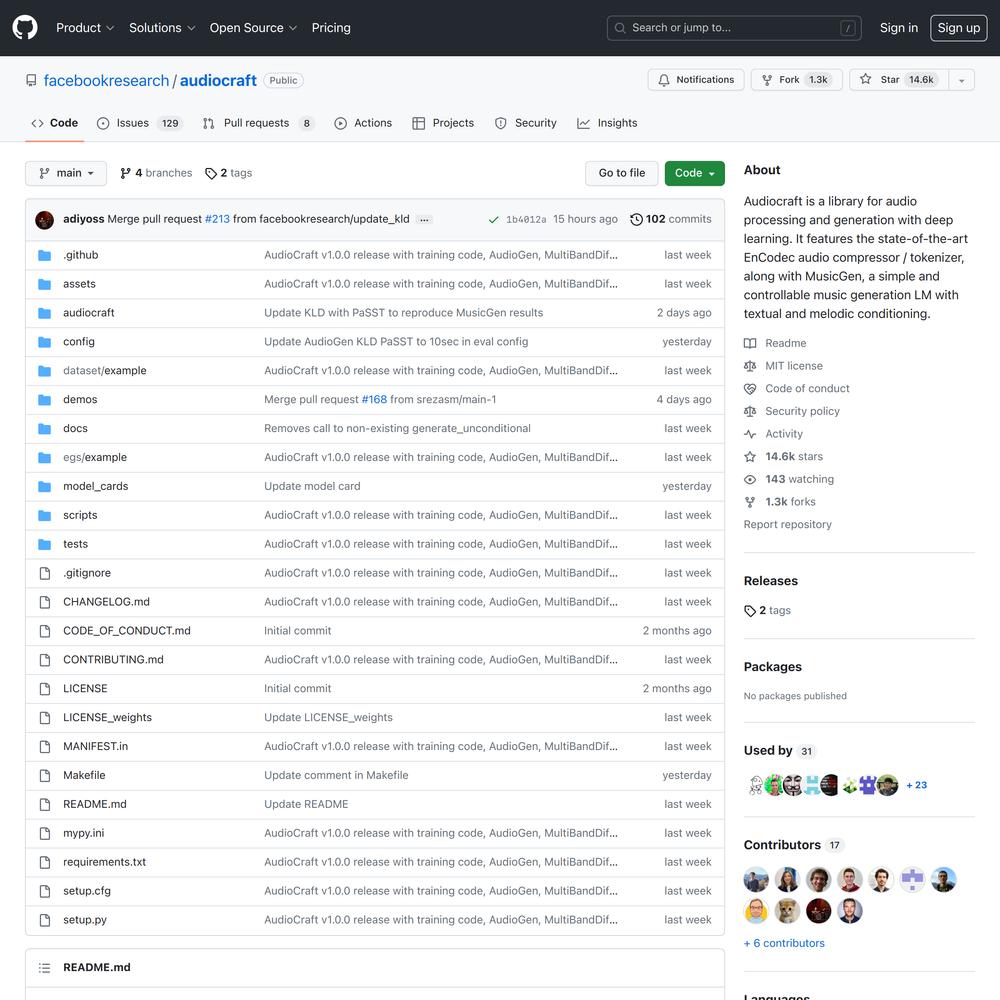Click the setup.py file icon

[x=45, y=920]
